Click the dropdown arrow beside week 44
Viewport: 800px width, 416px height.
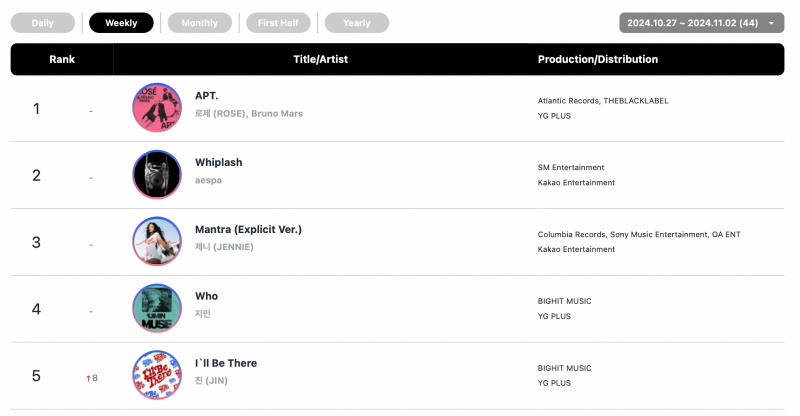[771, 23]
